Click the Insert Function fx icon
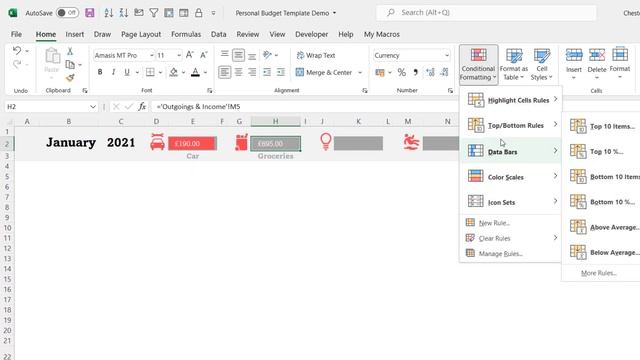This screenshot has height=360, width=640. [142, 107]
